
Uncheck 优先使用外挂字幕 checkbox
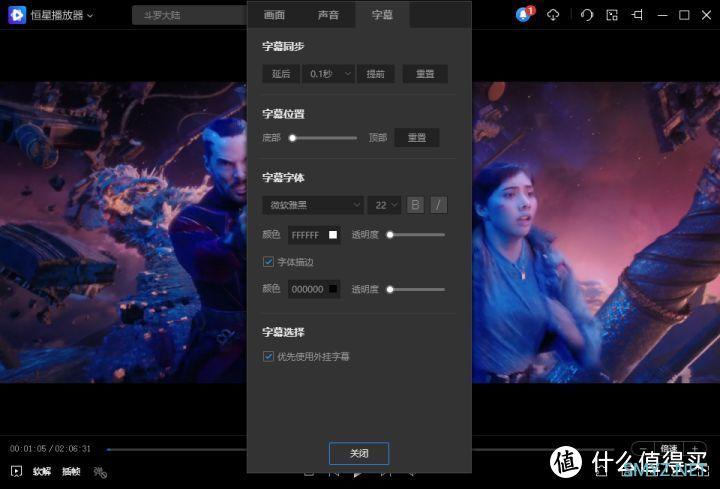pos(268,356)
